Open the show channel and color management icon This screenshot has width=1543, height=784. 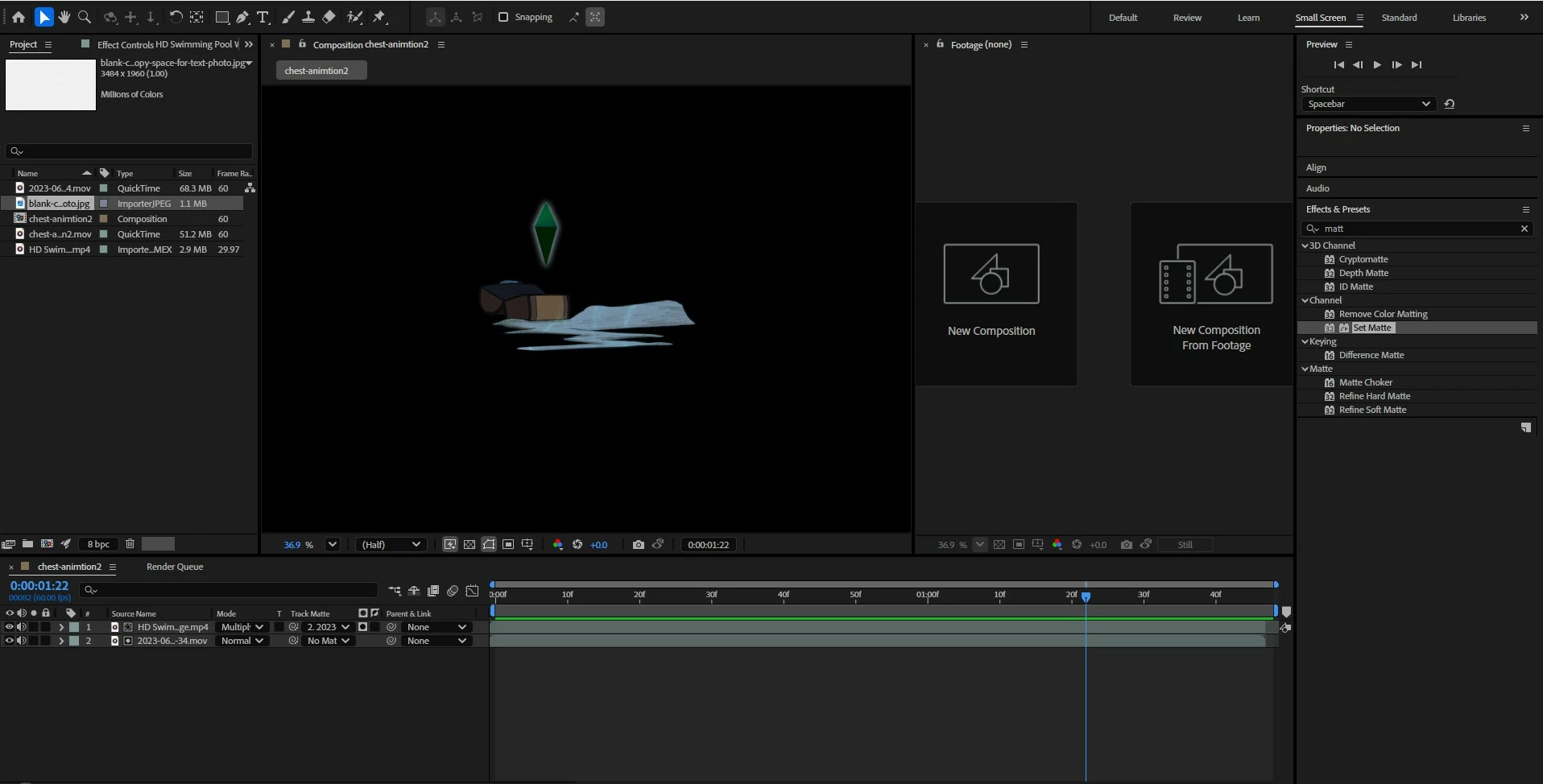(x=557, y=545)
